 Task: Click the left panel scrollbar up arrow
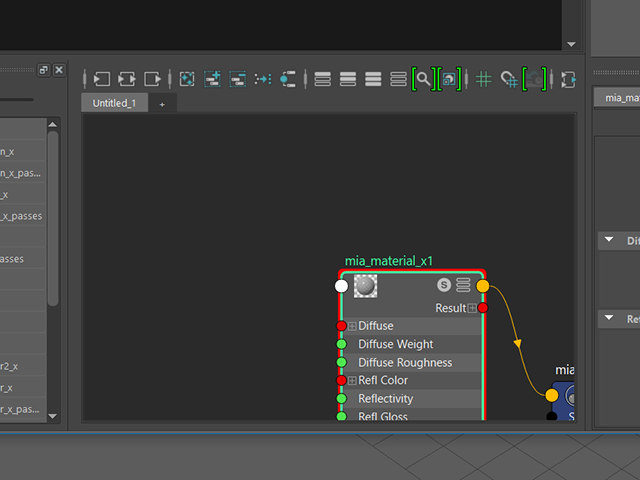pos(53,124)
